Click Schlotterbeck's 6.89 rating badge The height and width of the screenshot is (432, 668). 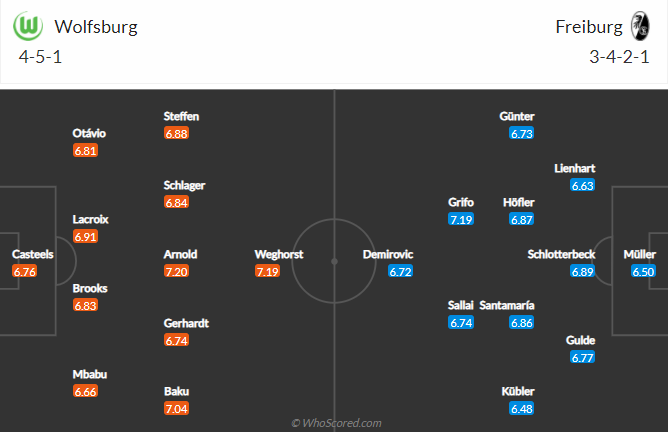coord(582,271)
